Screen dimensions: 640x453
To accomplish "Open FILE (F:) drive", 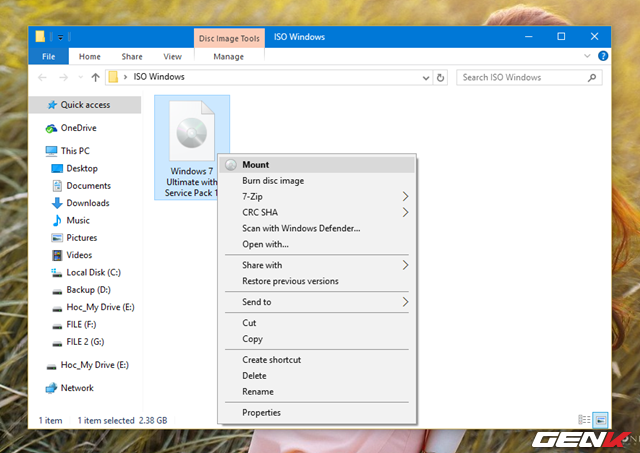I will click(81, 324).
